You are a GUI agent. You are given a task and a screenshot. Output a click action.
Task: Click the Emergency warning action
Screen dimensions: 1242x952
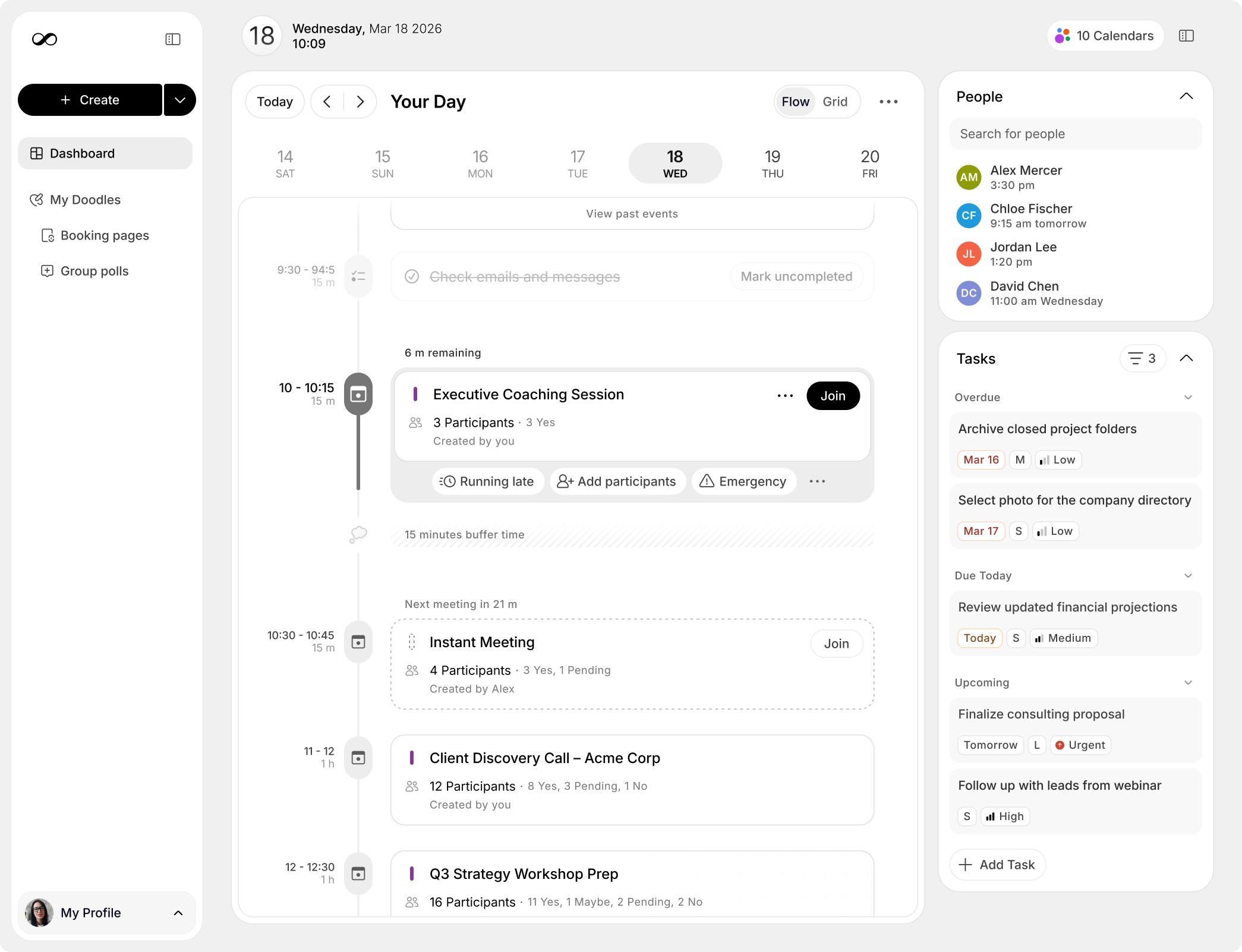point(743,481)
